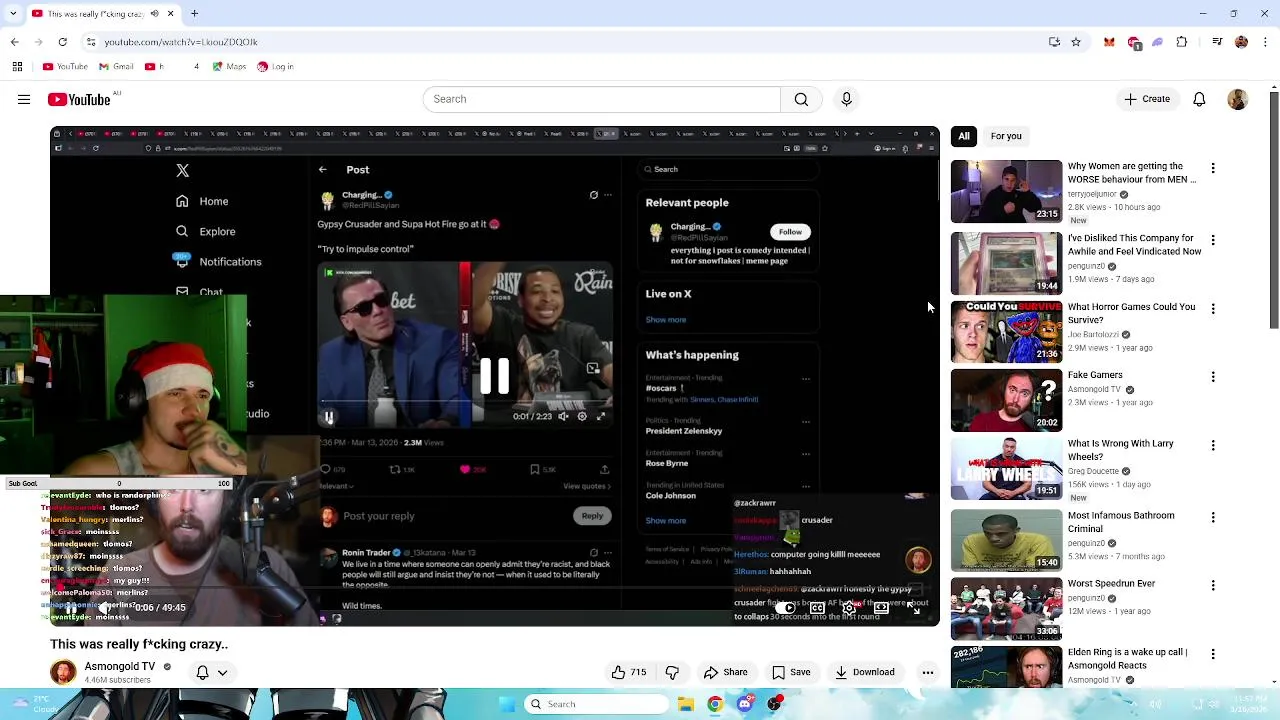Open more actions ellipsis below video
This screenshot has width=1280, height=720.
pyautogui.click(x=928, y=672)
